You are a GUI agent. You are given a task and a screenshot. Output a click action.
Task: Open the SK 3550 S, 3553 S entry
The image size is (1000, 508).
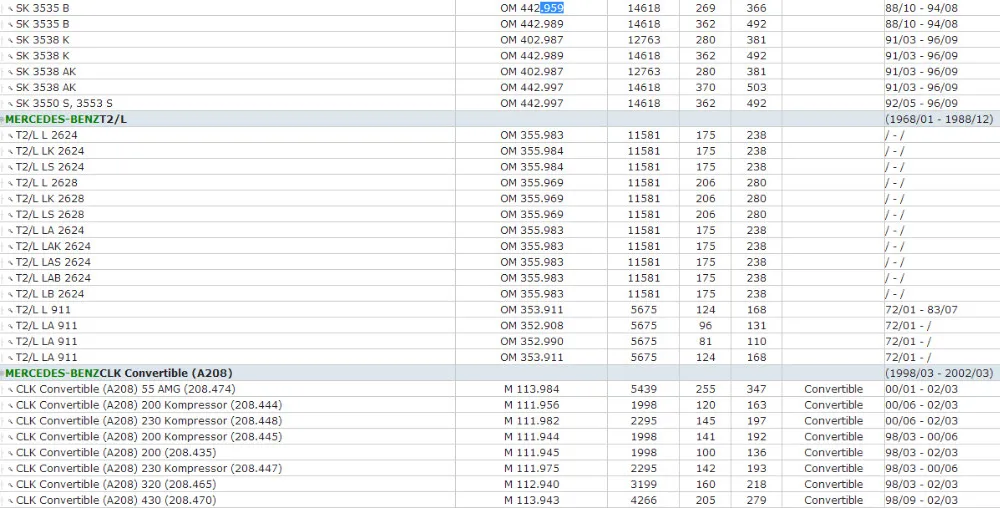click(x=64, y=103)
